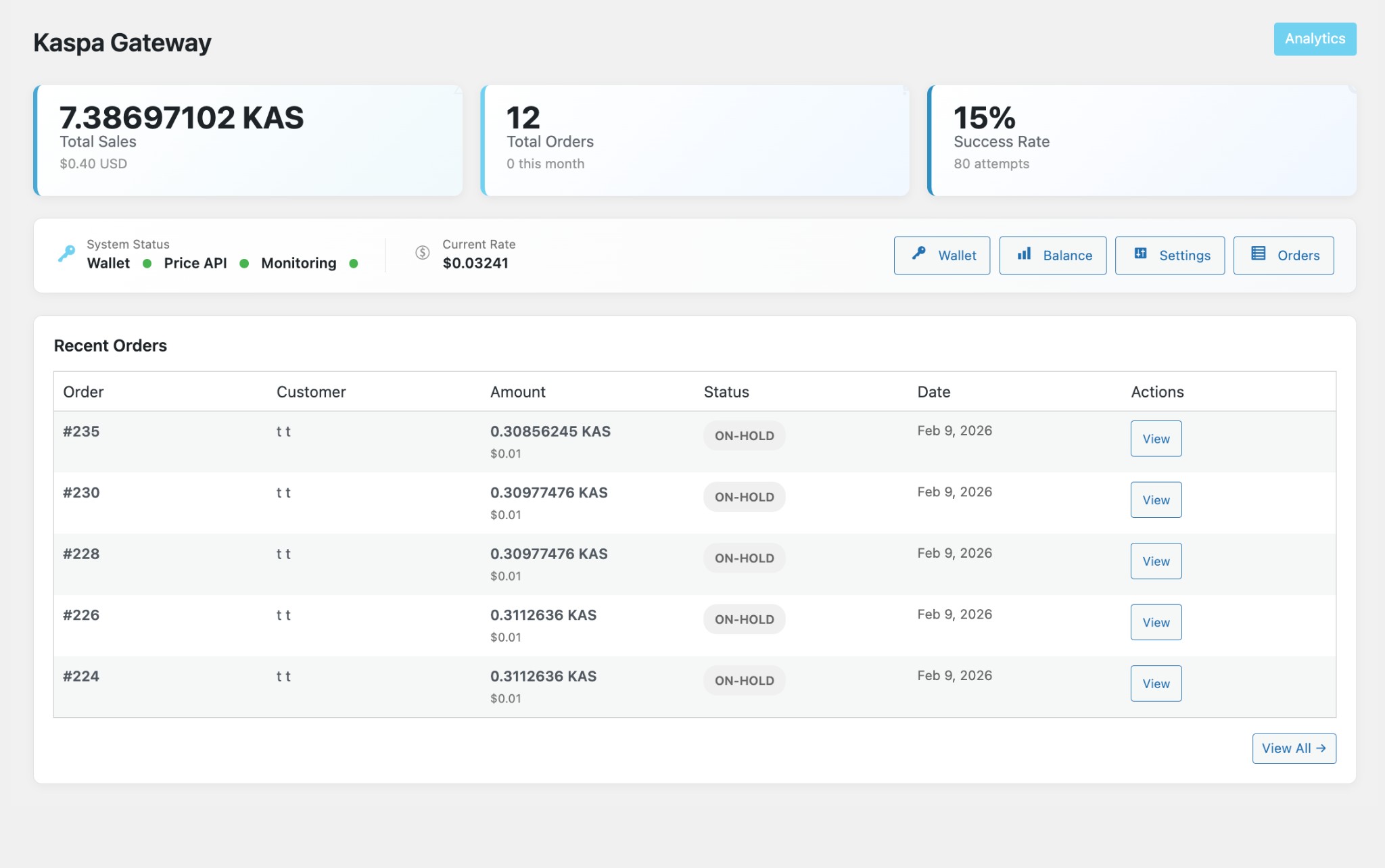The image size is (1385, 868).
Task: Click the bar chart icon beside Balance
Action: 1024,255
